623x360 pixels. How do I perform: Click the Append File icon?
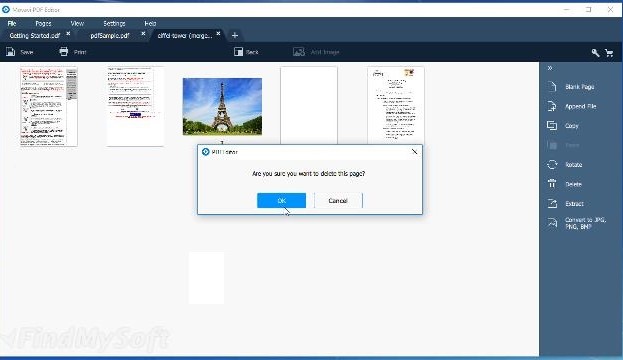point(552,106)
